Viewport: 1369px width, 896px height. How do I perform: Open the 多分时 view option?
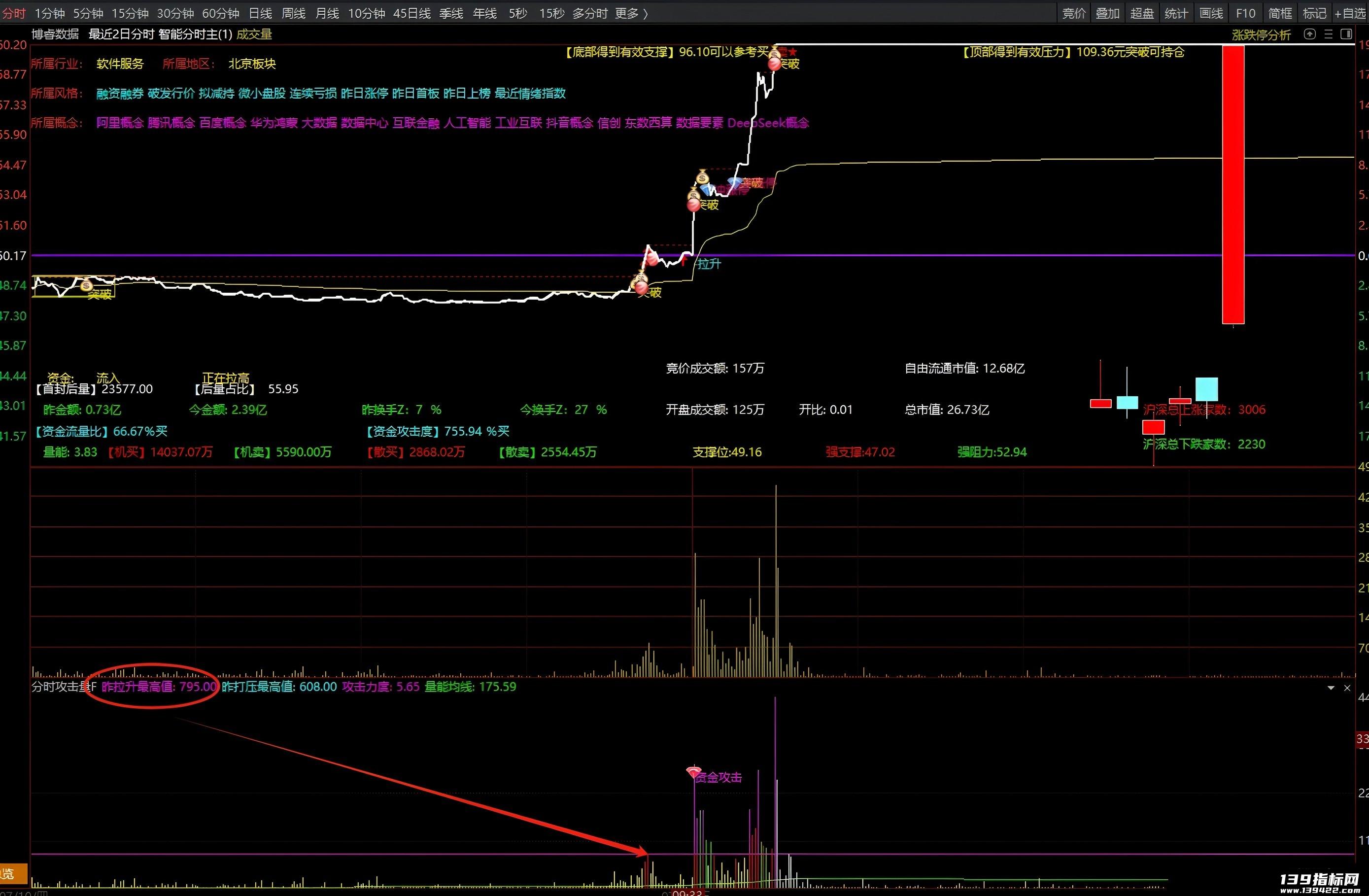589,13
